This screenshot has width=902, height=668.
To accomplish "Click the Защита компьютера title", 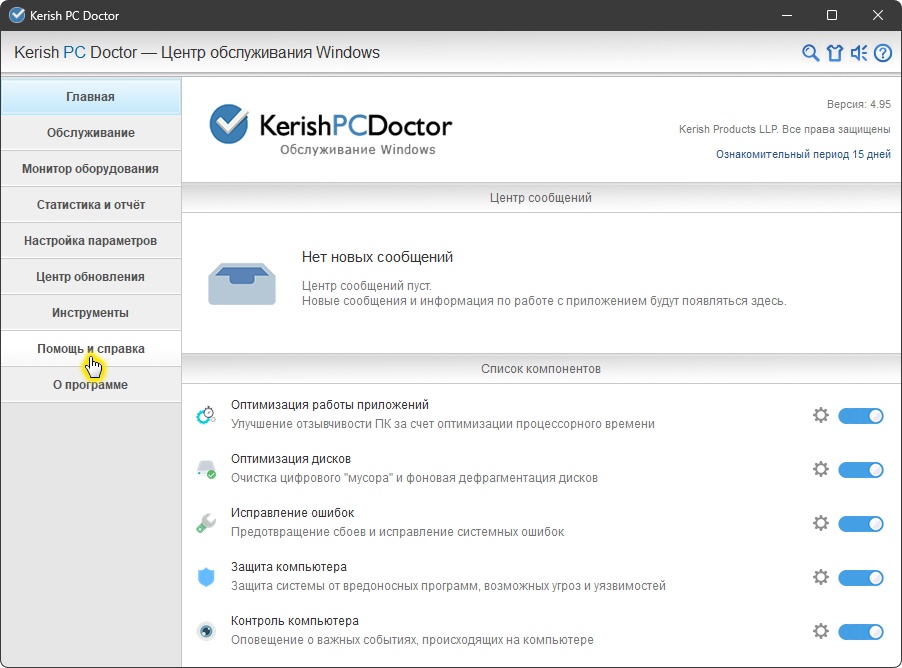I will click(289, 567).
